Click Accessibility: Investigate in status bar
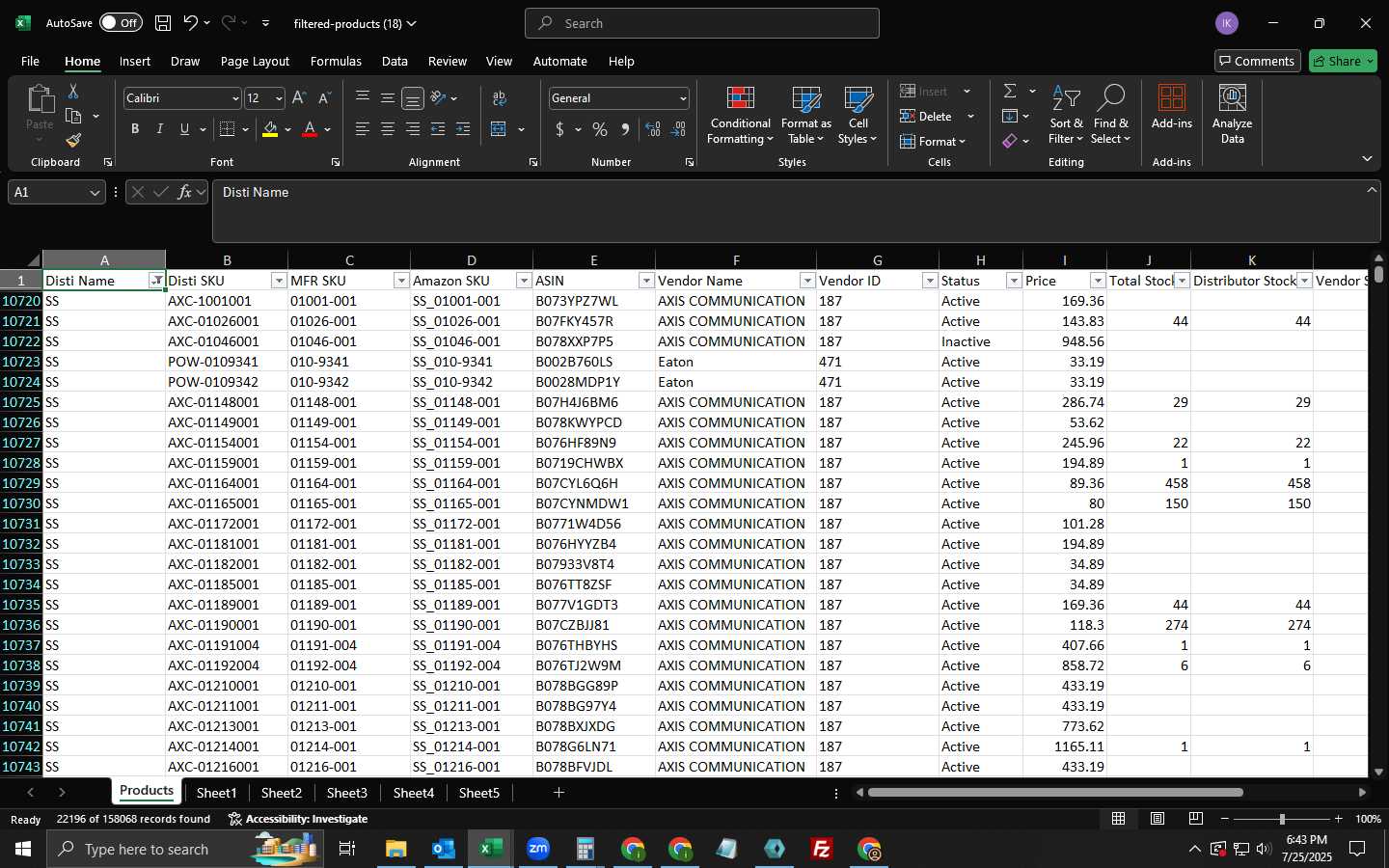Viewport: 1389px width, 868px height. (298, 819)
